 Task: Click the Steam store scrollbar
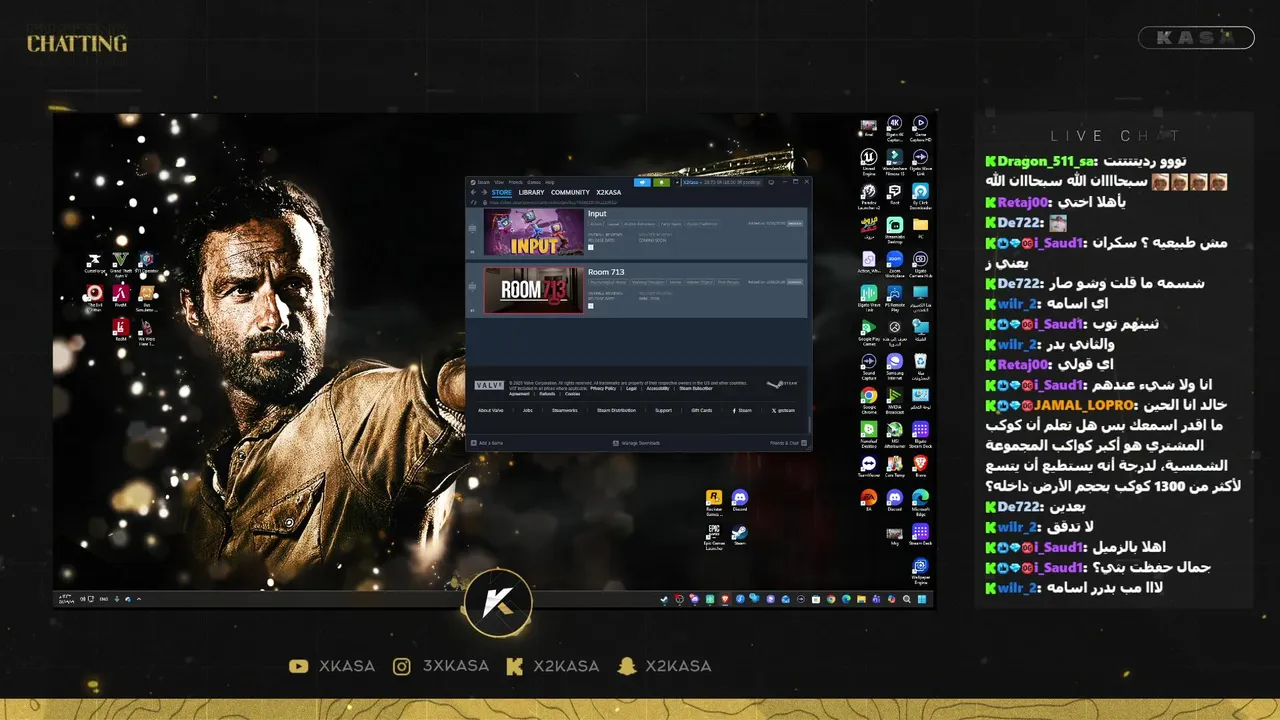point(811,424)
